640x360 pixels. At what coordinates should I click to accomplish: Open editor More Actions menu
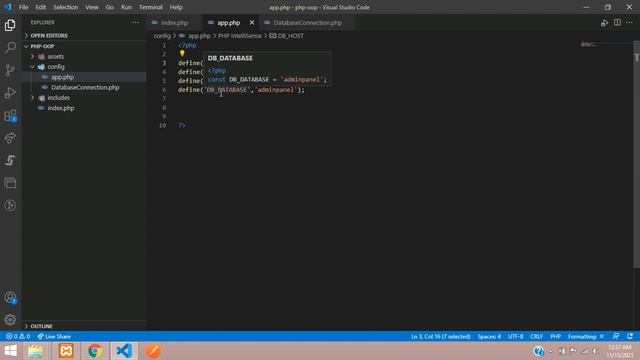click(629, 23)
